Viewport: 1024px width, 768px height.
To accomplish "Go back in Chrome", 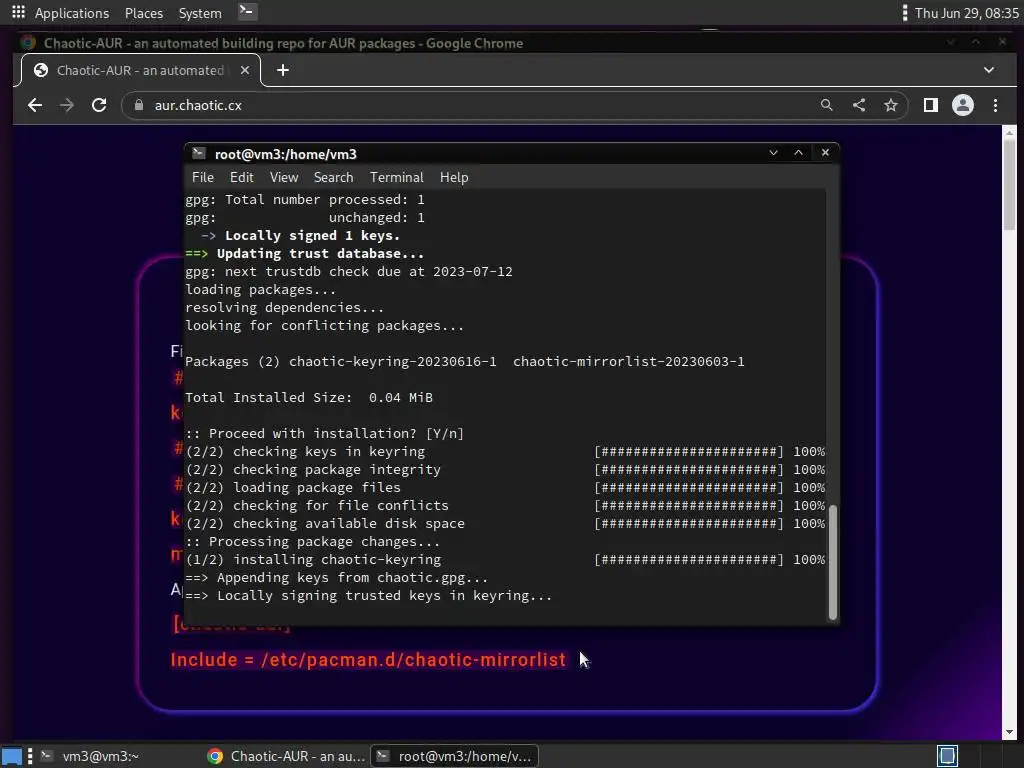I will coord(35,105).
